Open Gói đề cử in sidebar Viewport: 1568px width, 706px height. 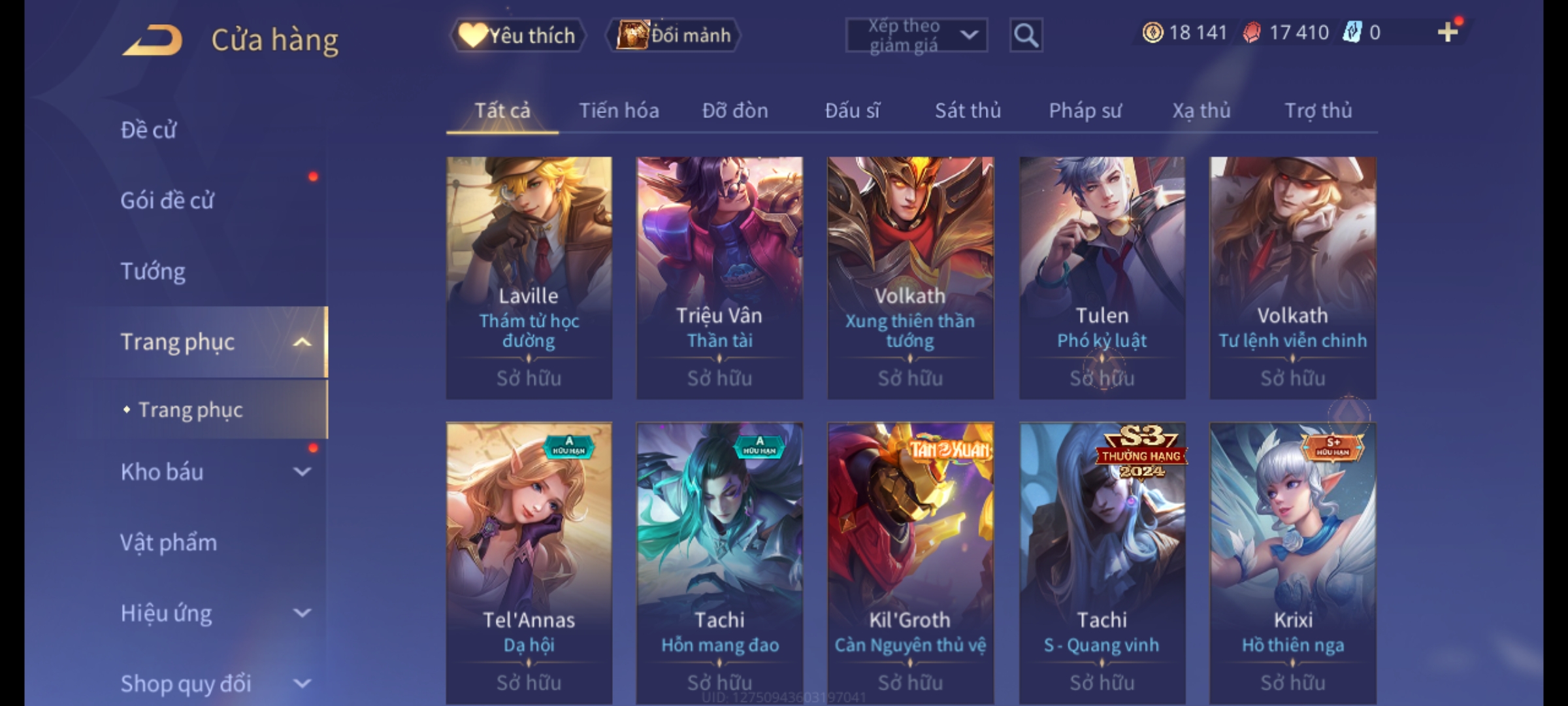coord(167,201)
